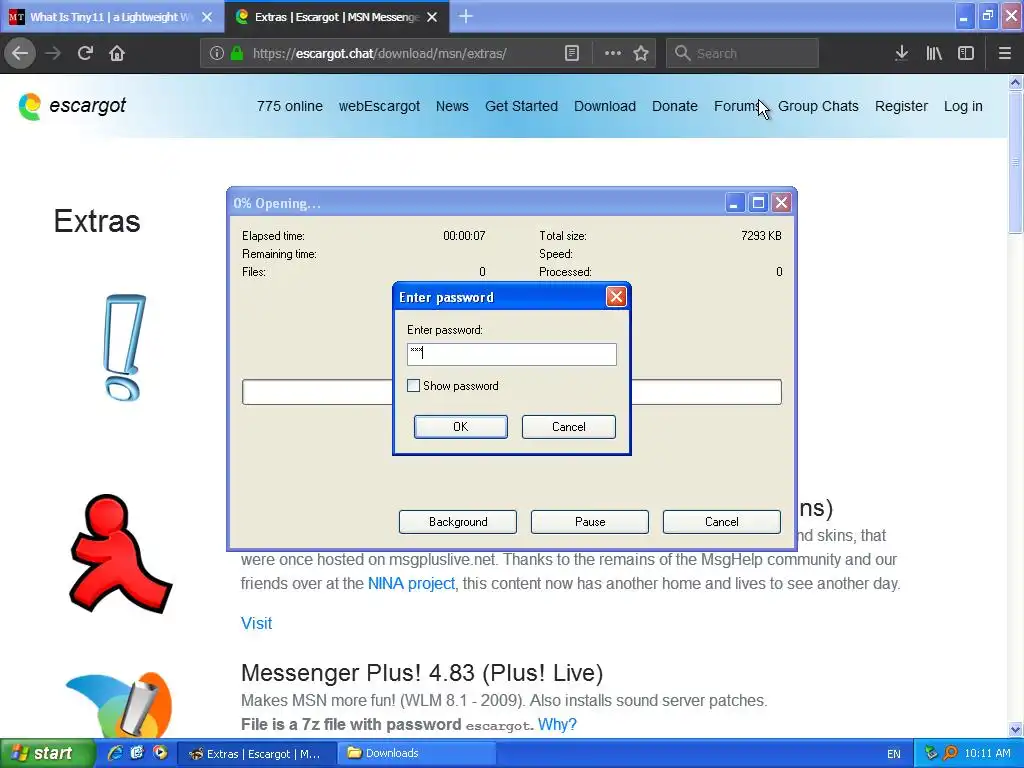Maximize the 0% Opening window
Viewport: 1024px width, 768px height.
pyautogui.click(x=758, y=203)
